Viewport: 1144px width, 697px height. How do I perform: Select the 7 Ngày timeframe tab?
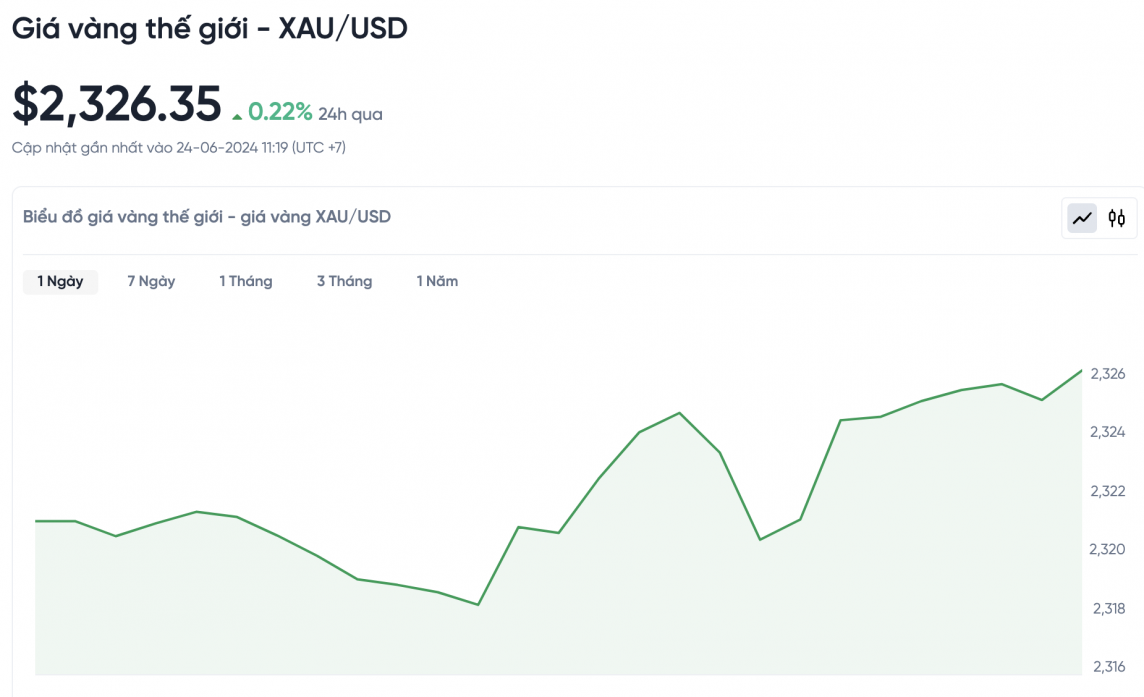pyautogui.click(x=151, y=281)
